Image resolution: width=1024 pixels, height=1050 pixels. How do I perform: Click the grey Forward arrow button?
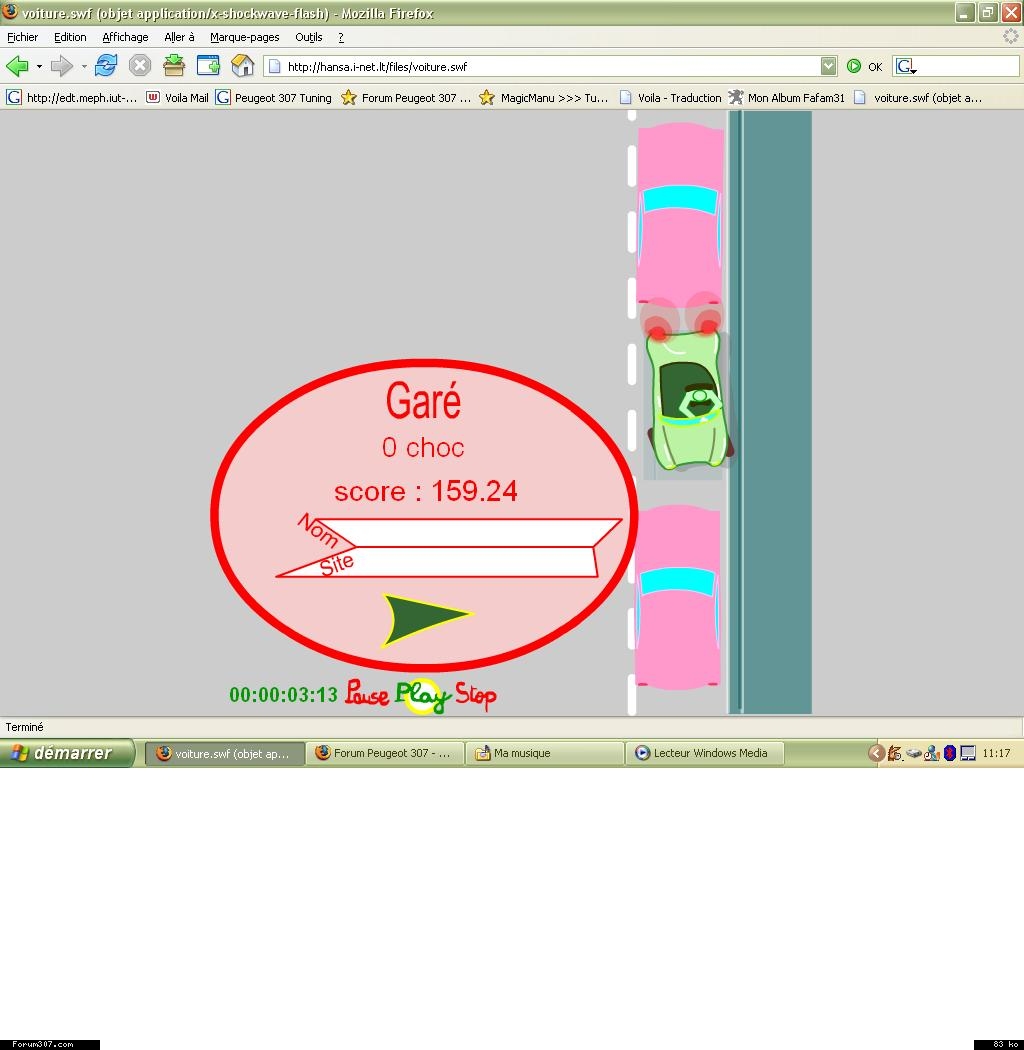coord(62,67)
